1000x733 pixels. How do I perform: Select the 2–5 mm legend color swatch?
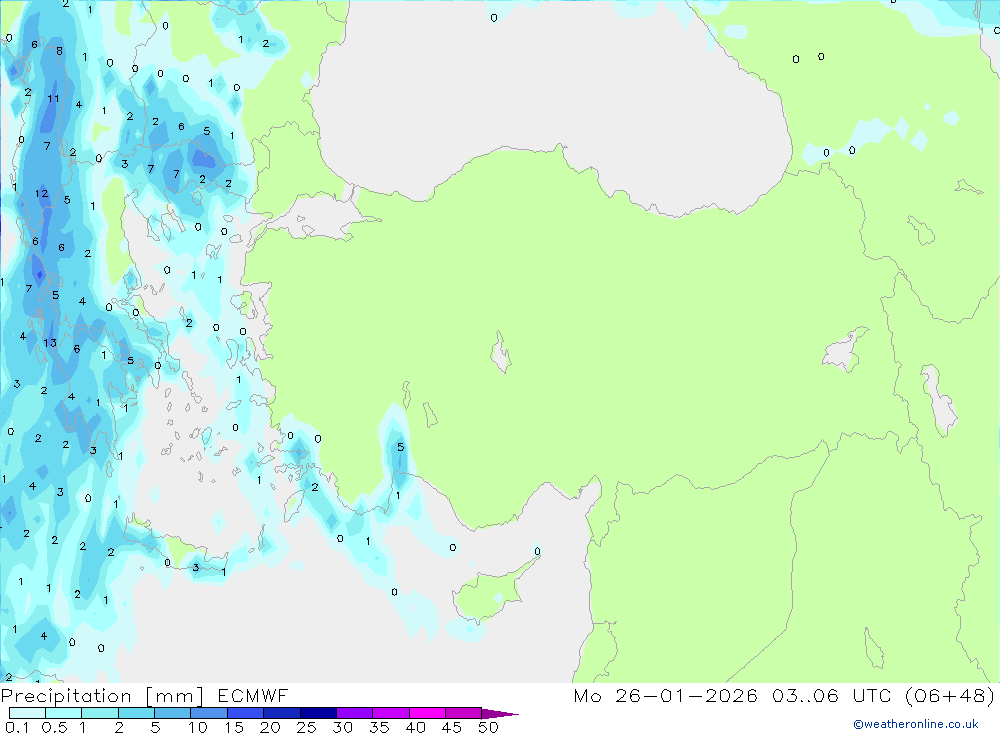click(x=136, y=713)
